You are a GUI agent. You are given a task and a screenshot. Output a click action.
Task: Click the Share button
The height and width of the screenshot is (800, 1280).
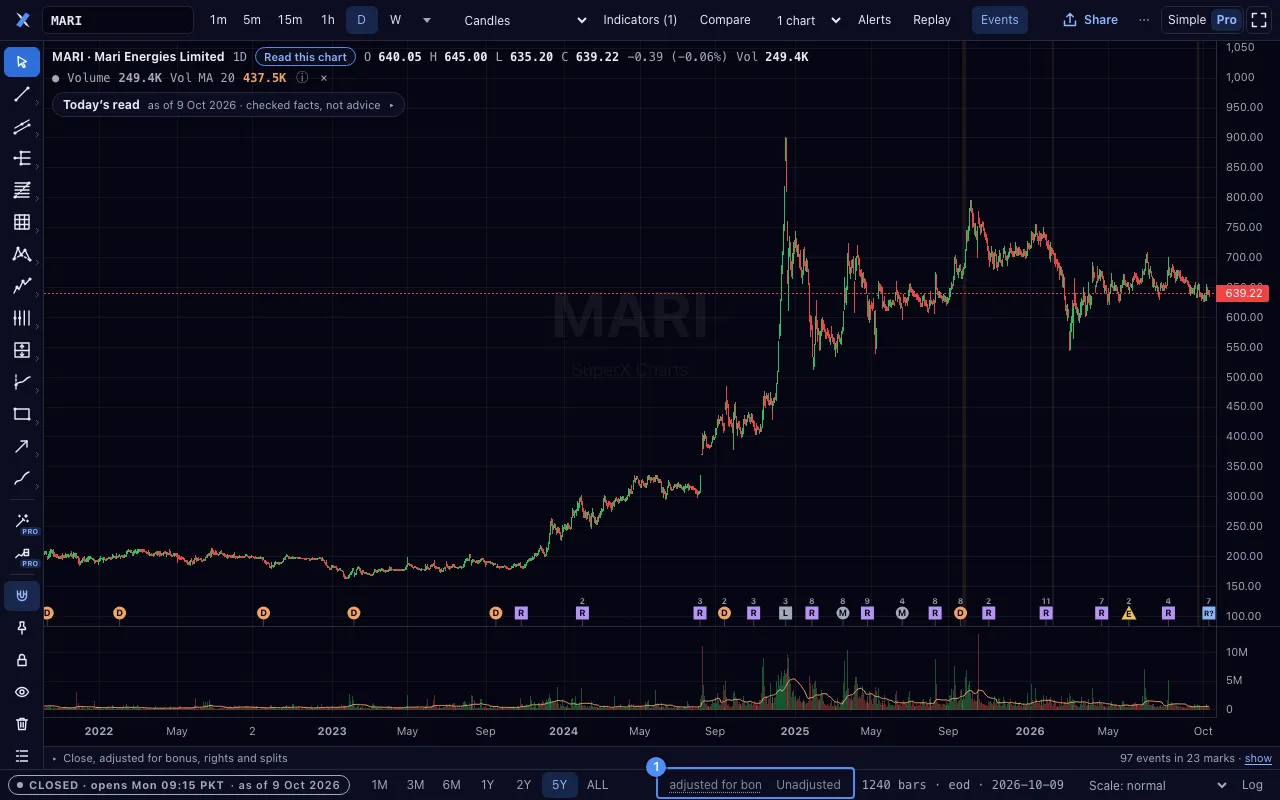tap(1090, 20)
